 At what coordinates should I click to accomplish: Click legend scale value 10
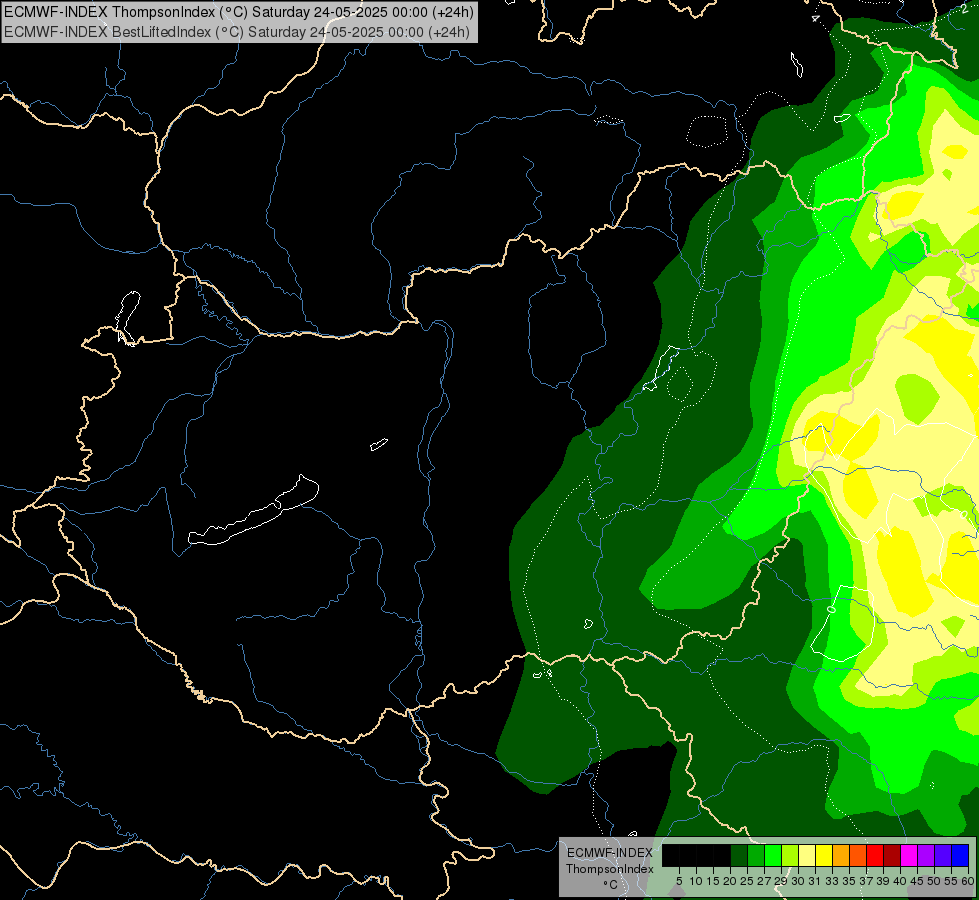point(696,881)
